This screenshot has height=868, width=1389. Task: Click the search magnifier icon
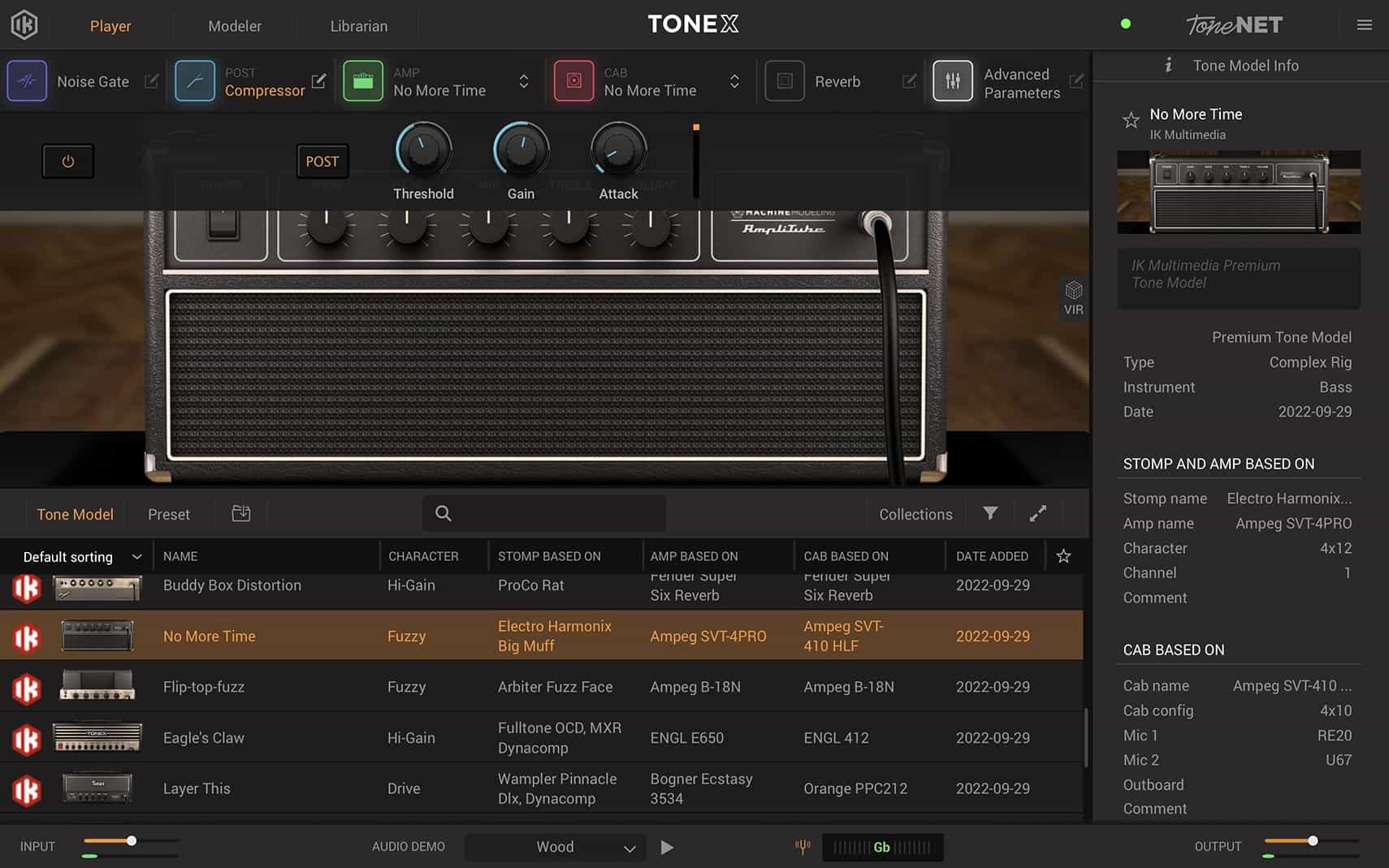coord(443,513)
